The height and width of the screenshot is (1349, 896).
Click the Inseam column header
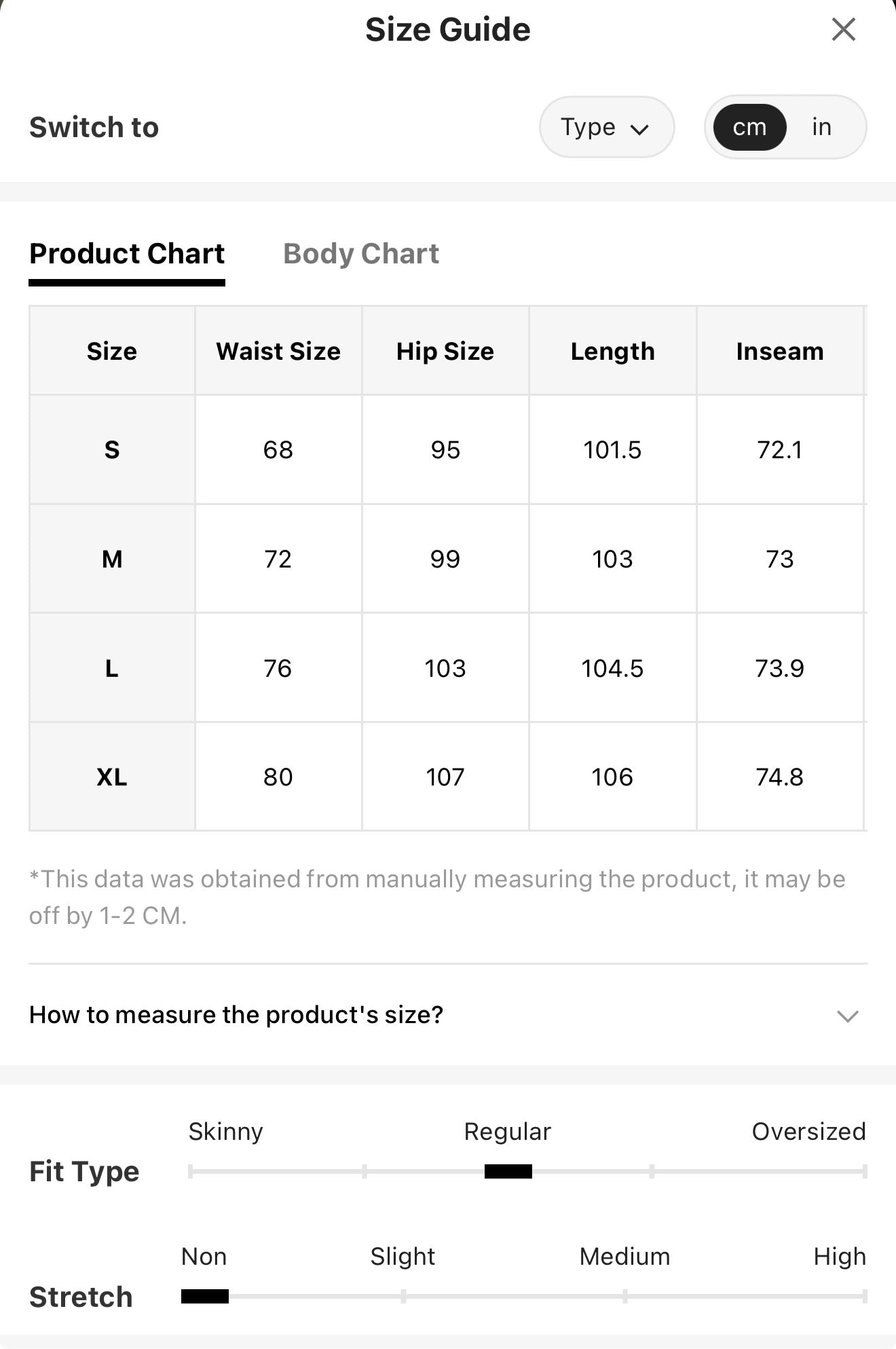click(780, 351)
